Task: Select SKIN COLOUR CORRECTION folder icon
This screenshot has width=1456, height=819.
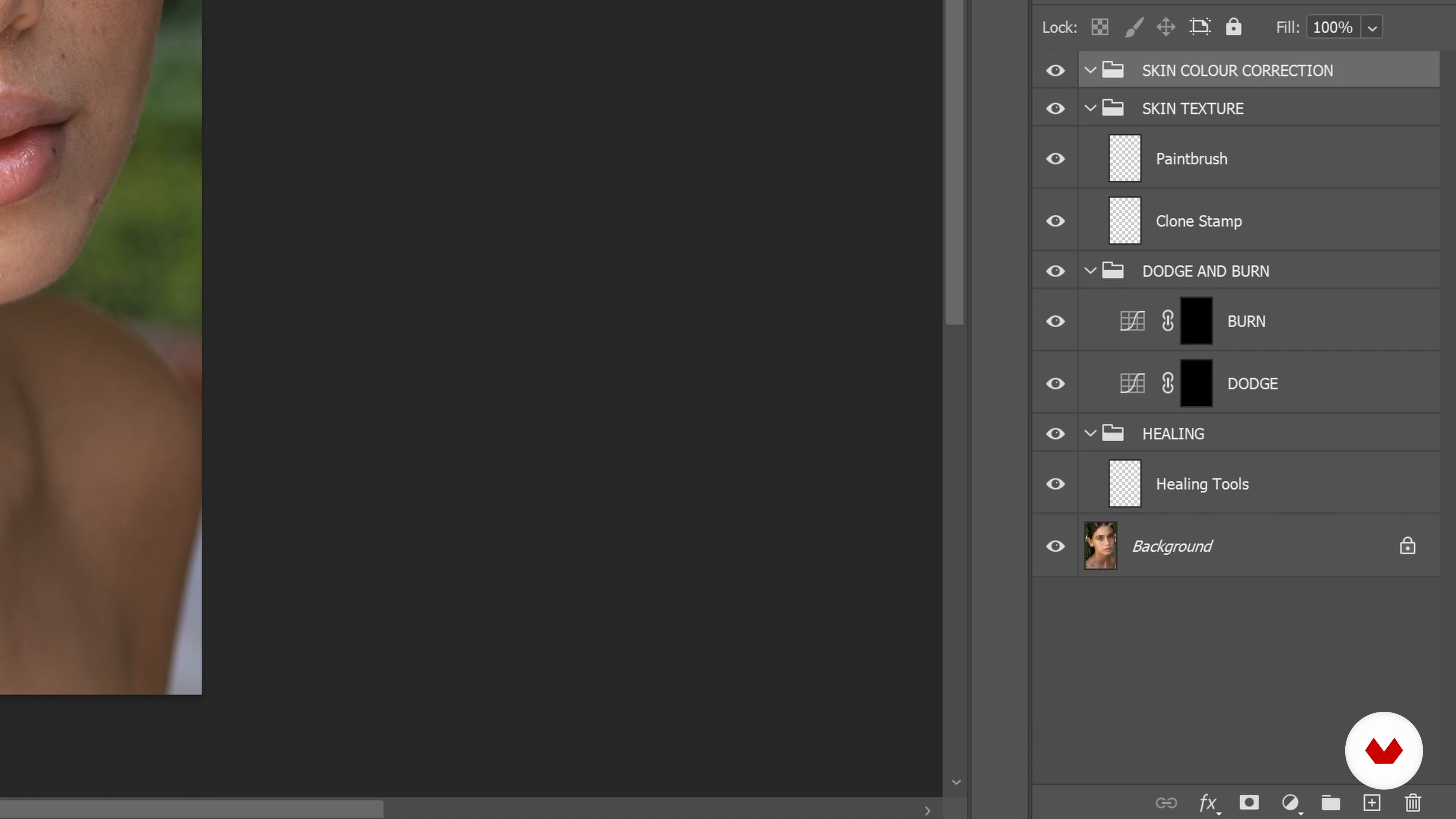Action: (1113, 69)
